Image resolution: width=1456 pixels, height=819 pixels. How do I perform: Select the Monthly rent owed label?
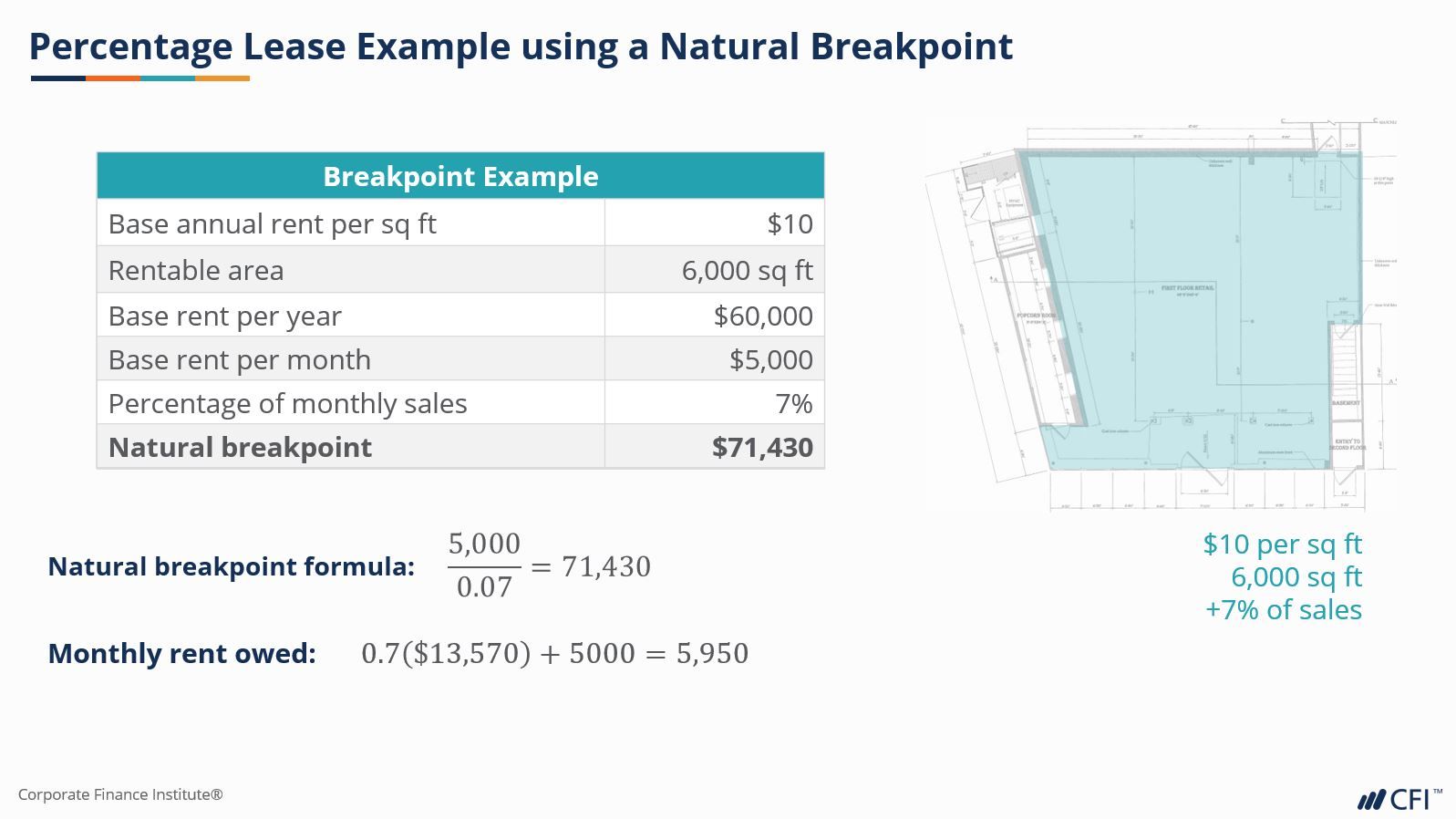pyautogui.click(x=181, y=653)
